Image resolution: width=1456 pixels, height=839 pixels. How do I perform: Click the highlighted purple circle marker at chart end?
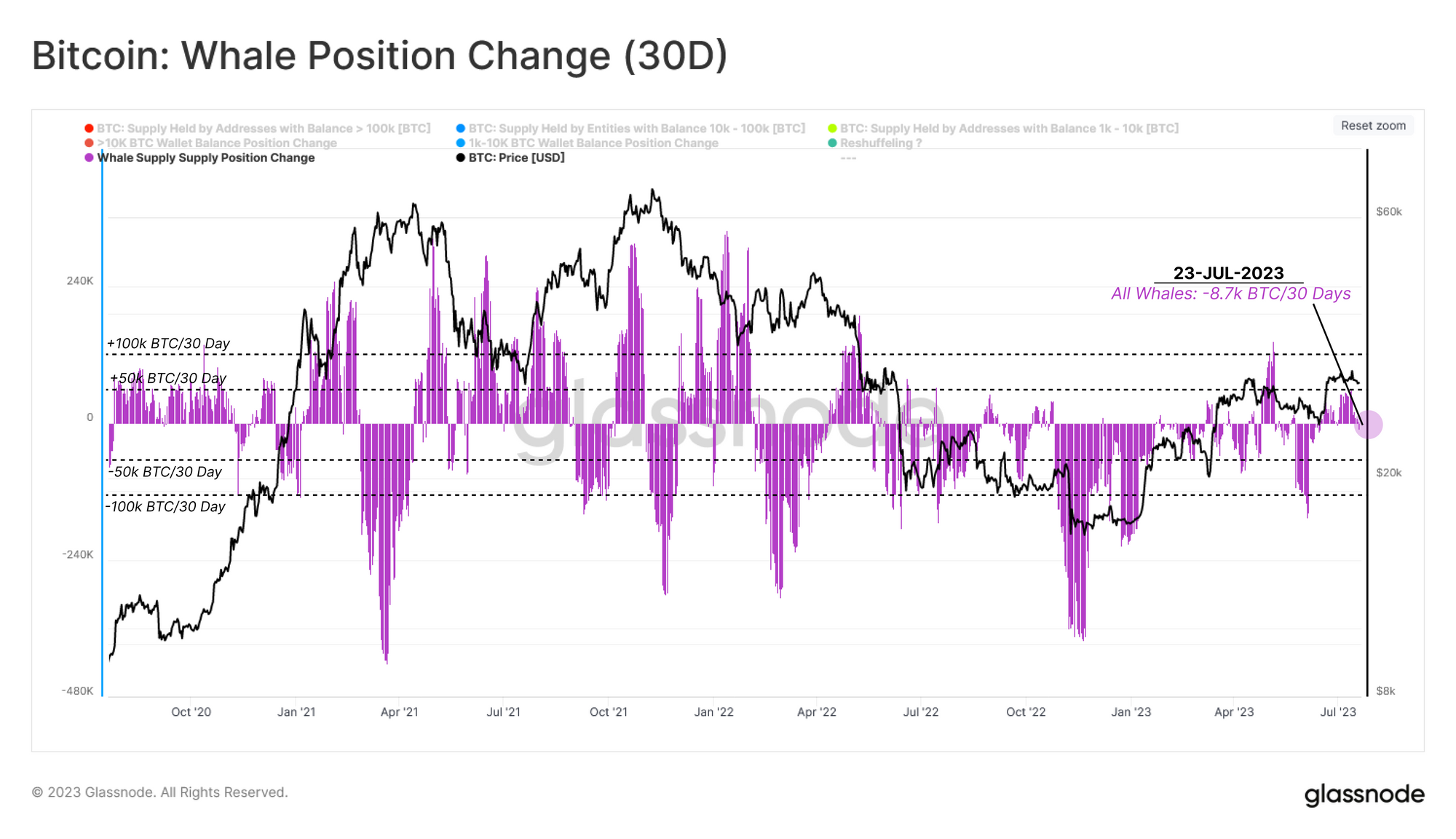pyautogui.click(x=1369, y=425)
